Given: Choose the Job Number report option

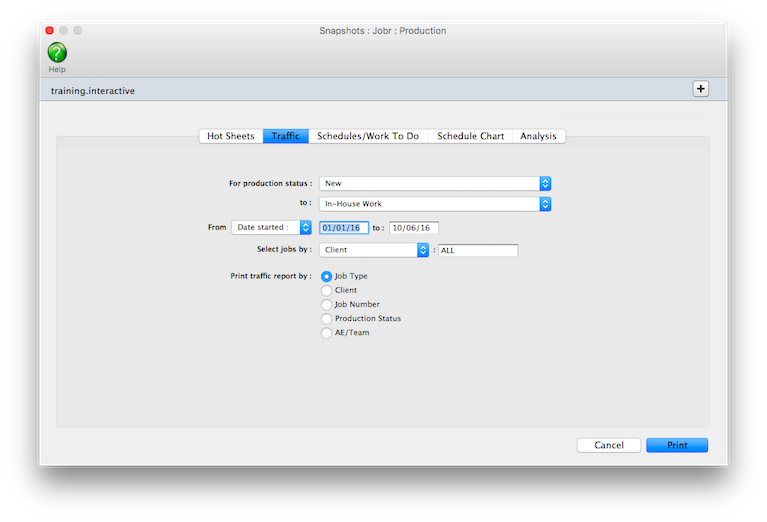Looking at the screenshot, I should pos(326,304).
